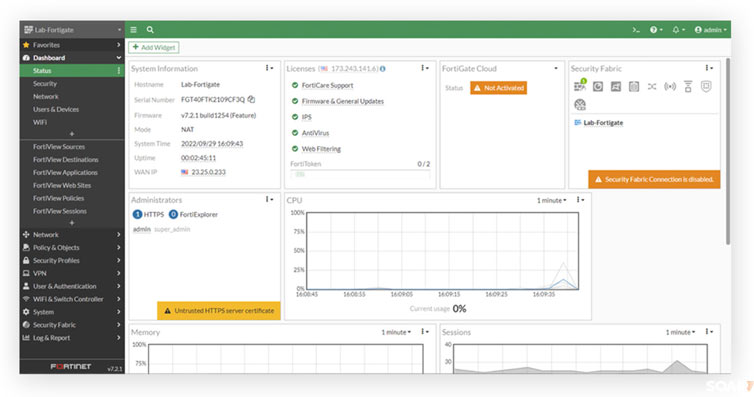Screen dimensions: 754x397
Task: Click the FortiAnalyzer pie-chart icon in Security Fabric
Action: pyautogui.click(x=598, y=87)
